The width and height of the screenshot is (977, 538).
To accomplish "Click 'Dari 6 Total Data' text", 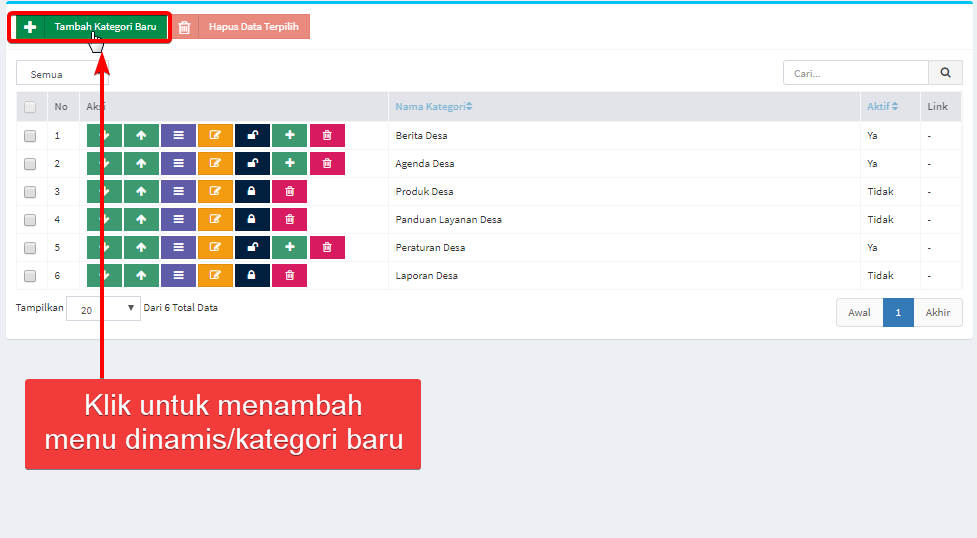I will 181,307.
